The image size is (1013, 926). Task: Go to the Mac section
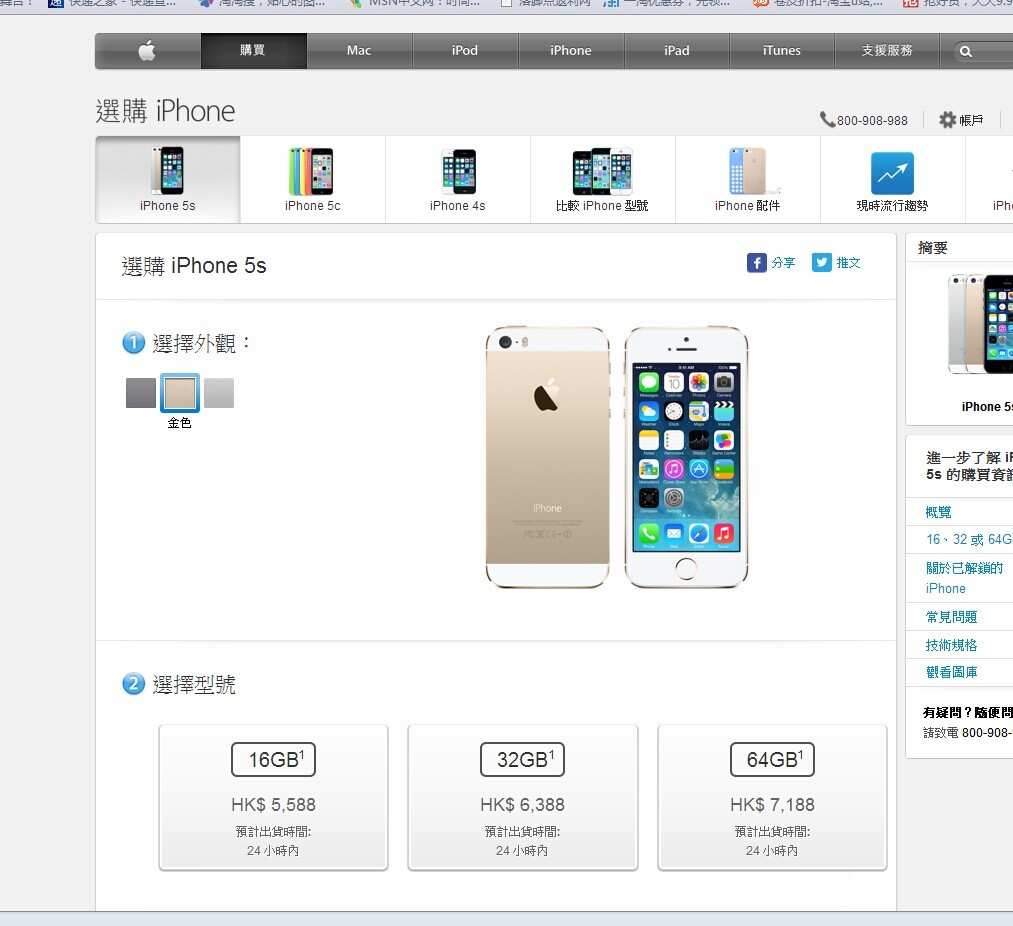coord(359,50)
